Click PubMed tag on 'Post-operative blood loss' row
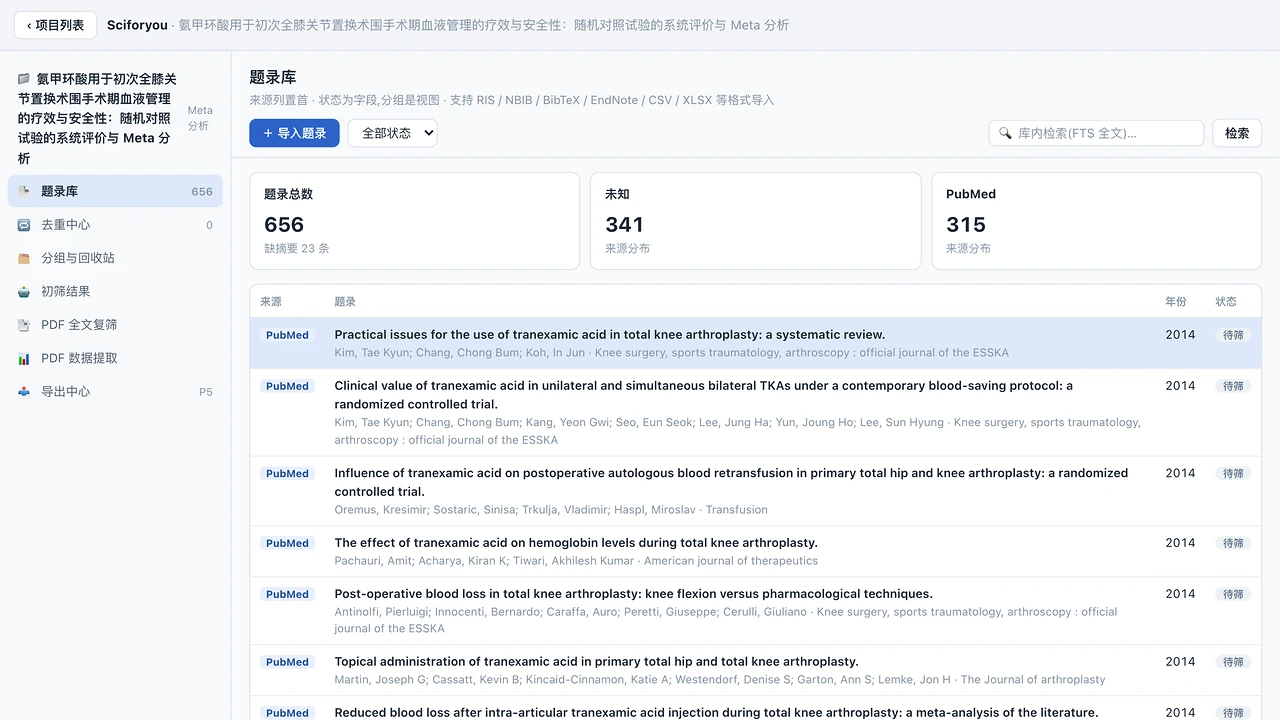The image size is (1280, 720). tap(287, 594)
